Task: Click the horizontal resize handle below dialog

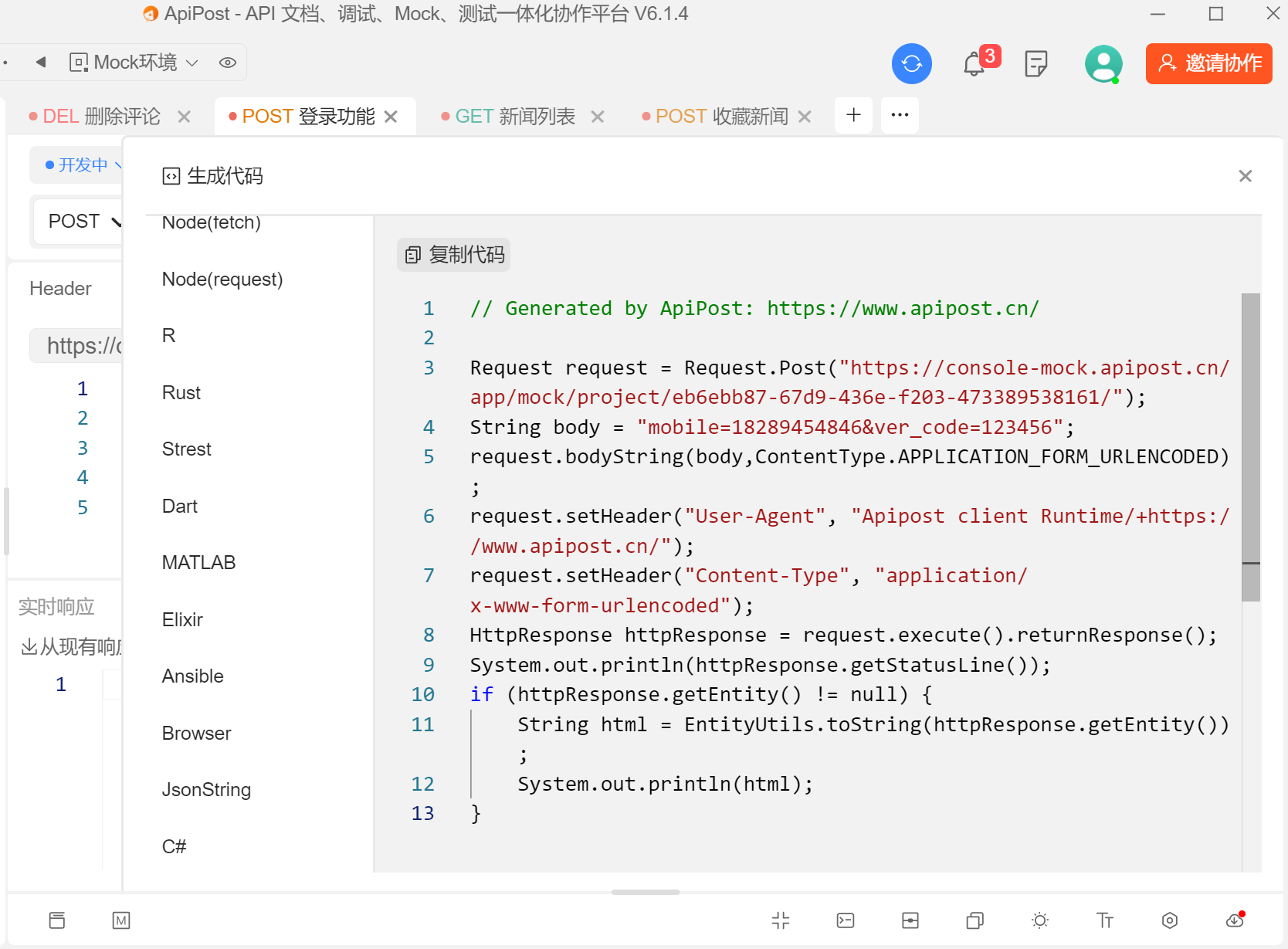Action: [646, 892]
